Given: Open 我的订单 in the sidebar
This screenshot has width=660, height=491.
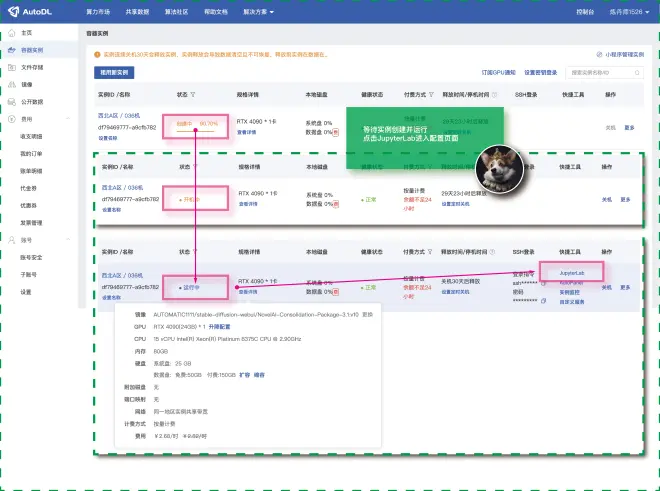Looking at the screenshot, I should click(x=32, y=153).
